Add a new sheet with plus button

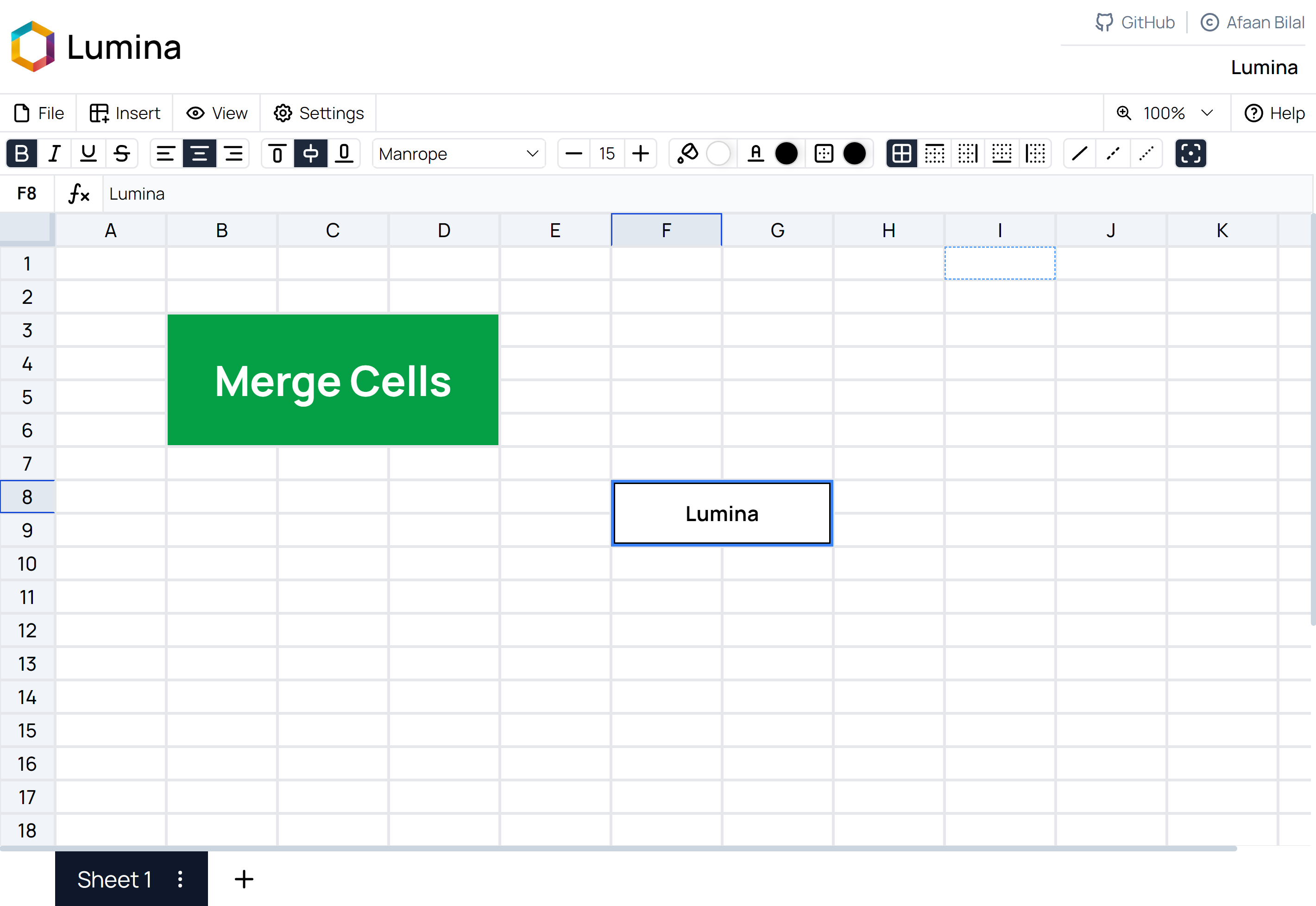tap(244, 879)
